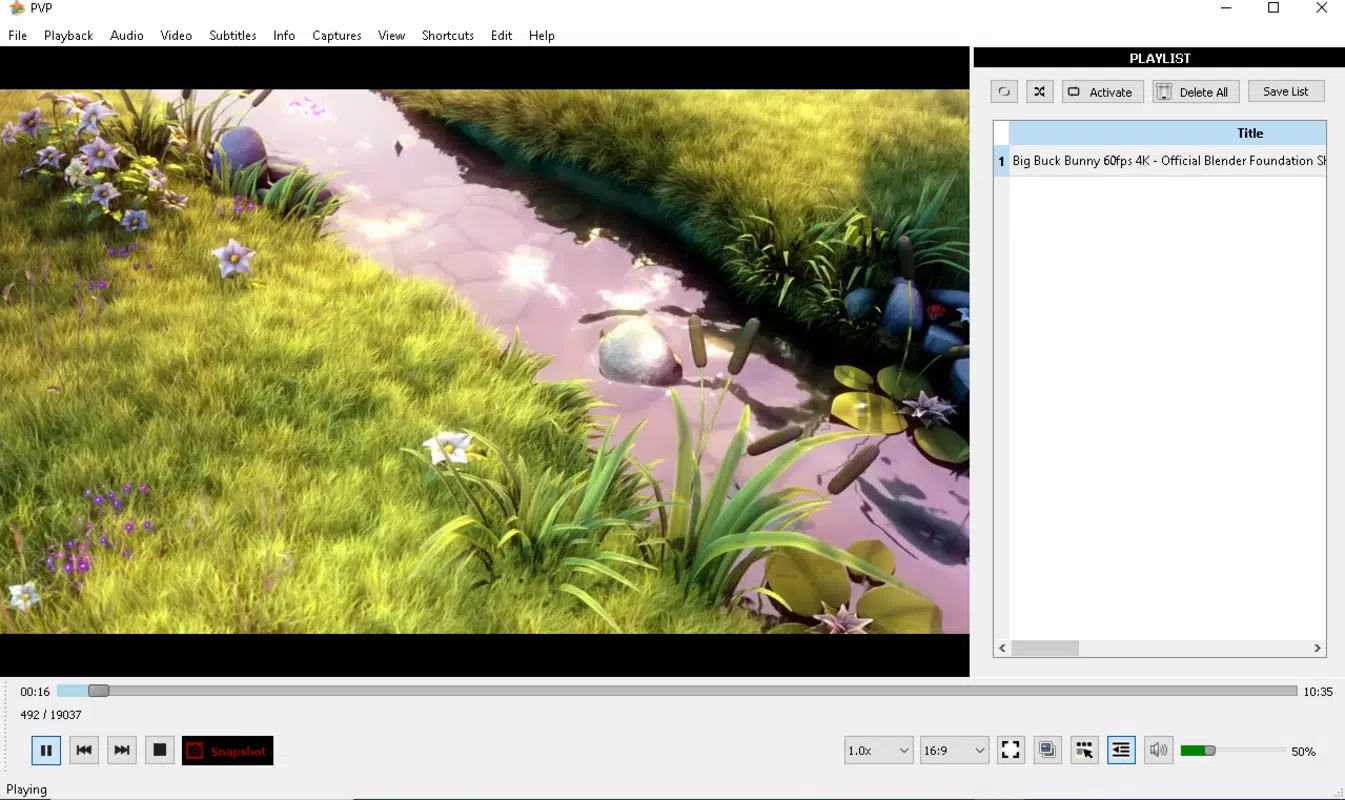Viewport: 1345px width, 800px height.
Task: Pause the video playback
Action: [46, 750]
